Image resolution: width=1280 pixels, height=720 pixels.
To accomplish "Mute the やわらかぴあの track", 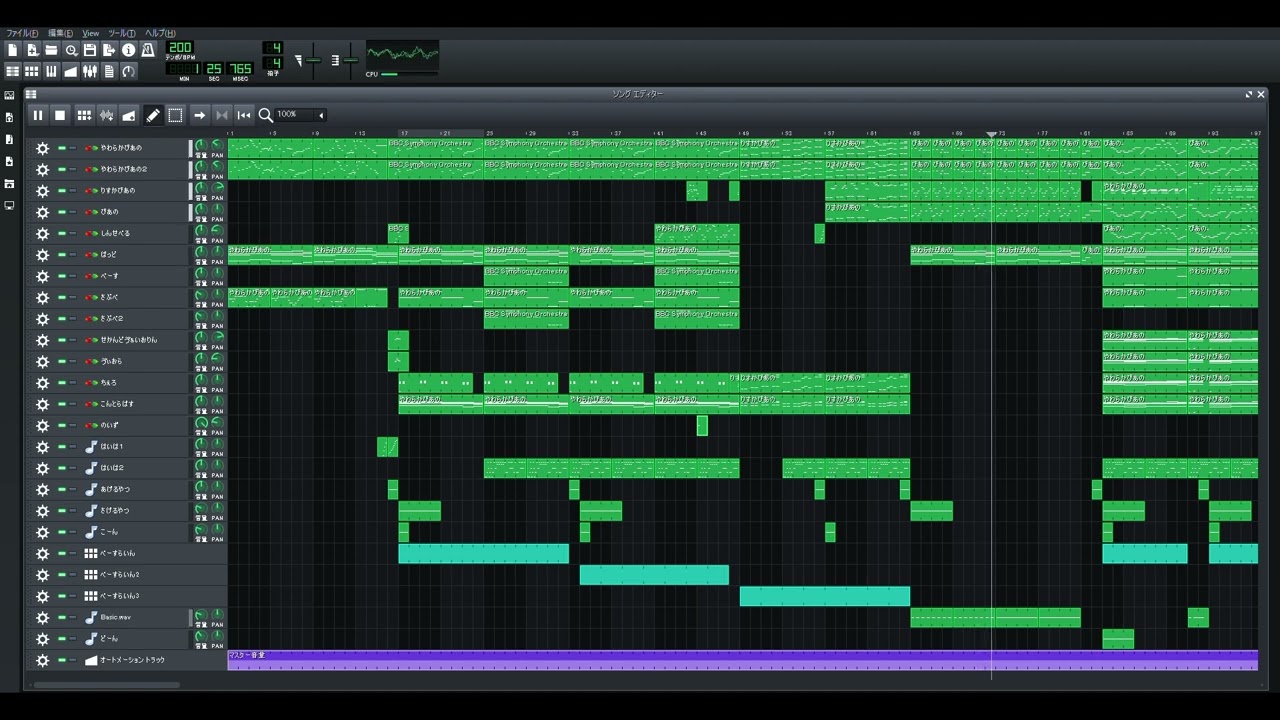I will click(x=61, y=148).
